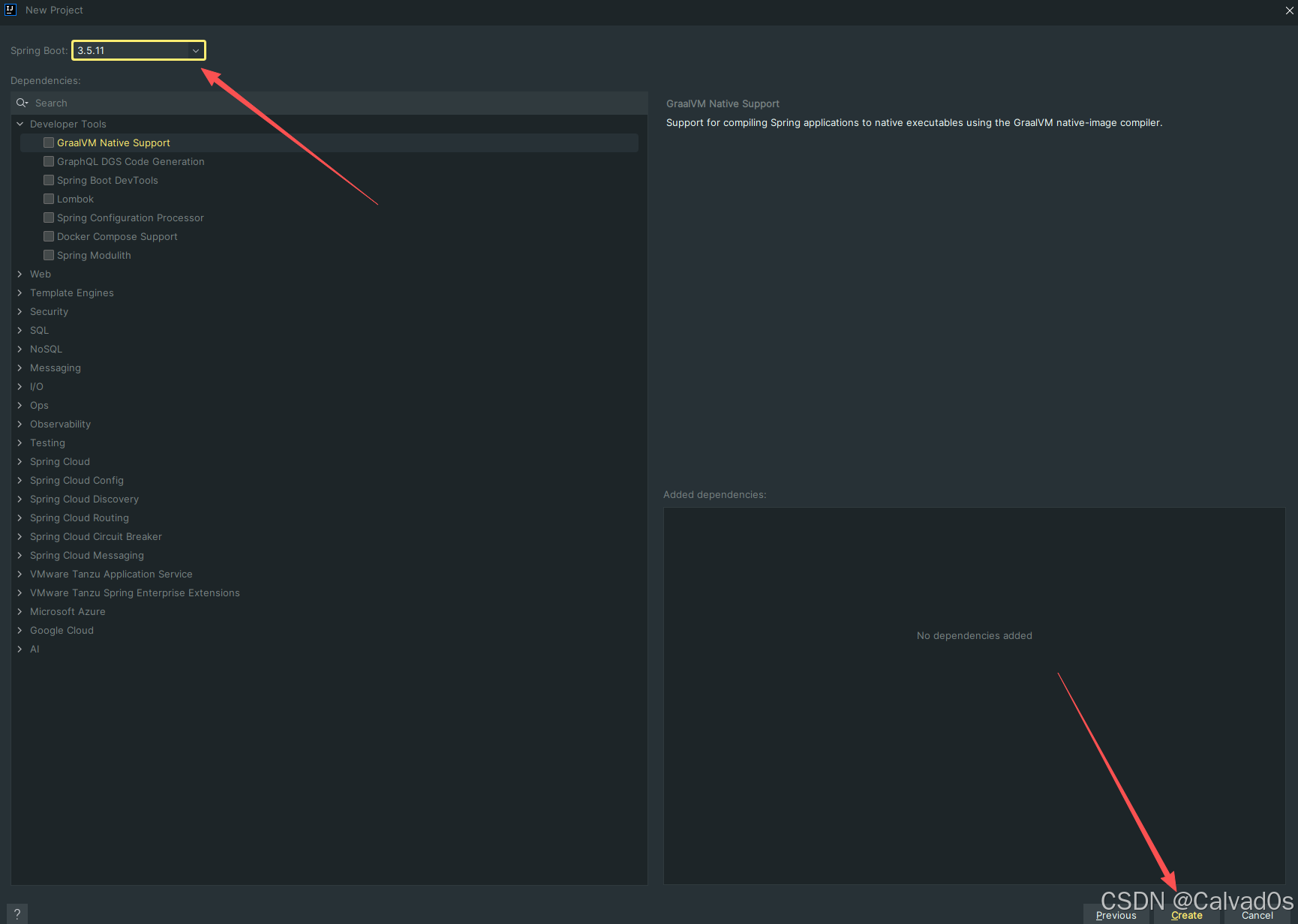This screenshot has height=924, width=1298.
Task: Expand the NoSQL category
Action: coord(20,349)
